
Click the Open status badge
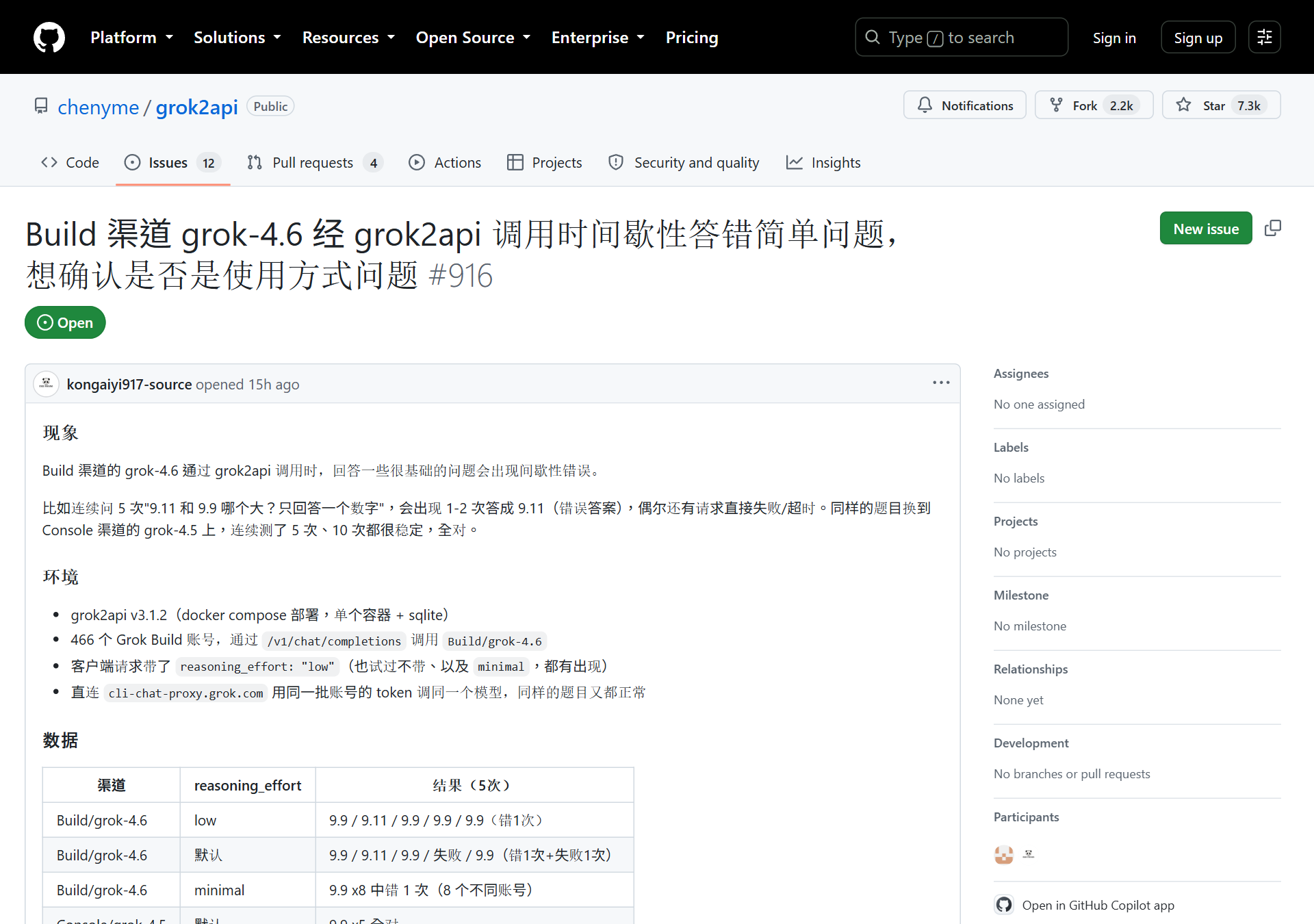[x=65, y=322]
